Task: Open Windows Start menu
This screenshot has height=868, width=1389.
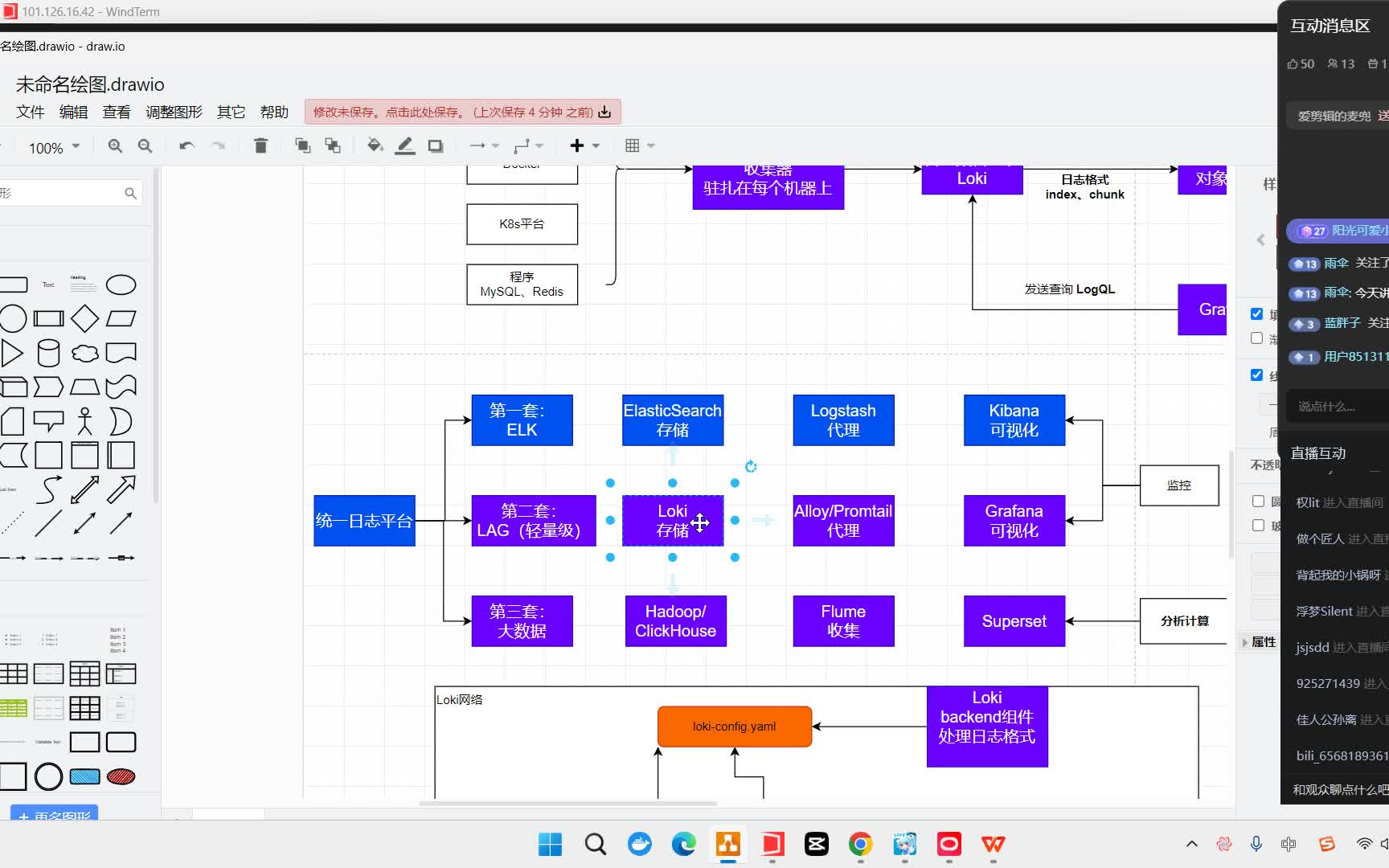Action: pos(551,844)
